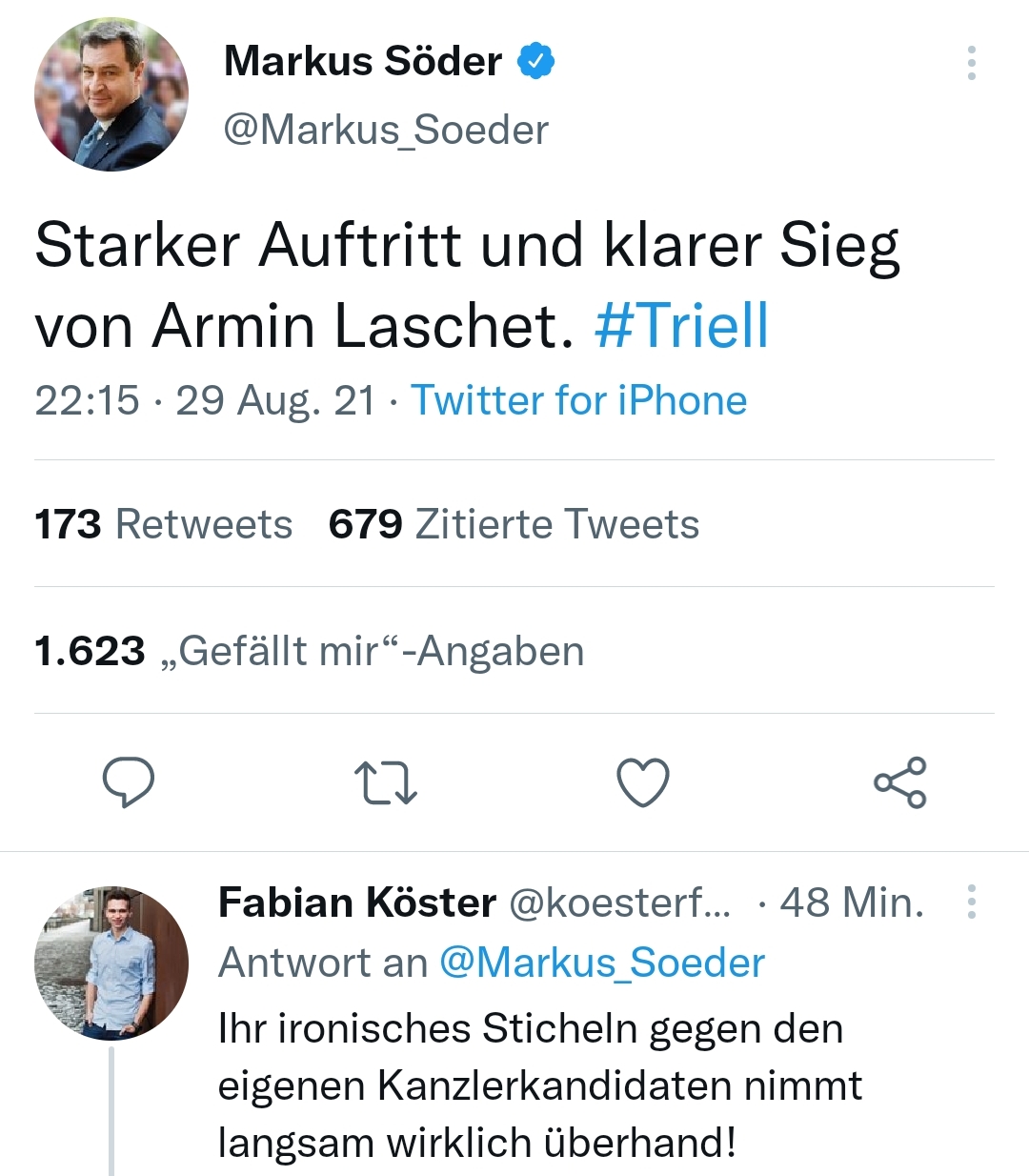1029x1176 pixels.
Task: Open Fabian Köster's profile picture
Action: [111, 963]
